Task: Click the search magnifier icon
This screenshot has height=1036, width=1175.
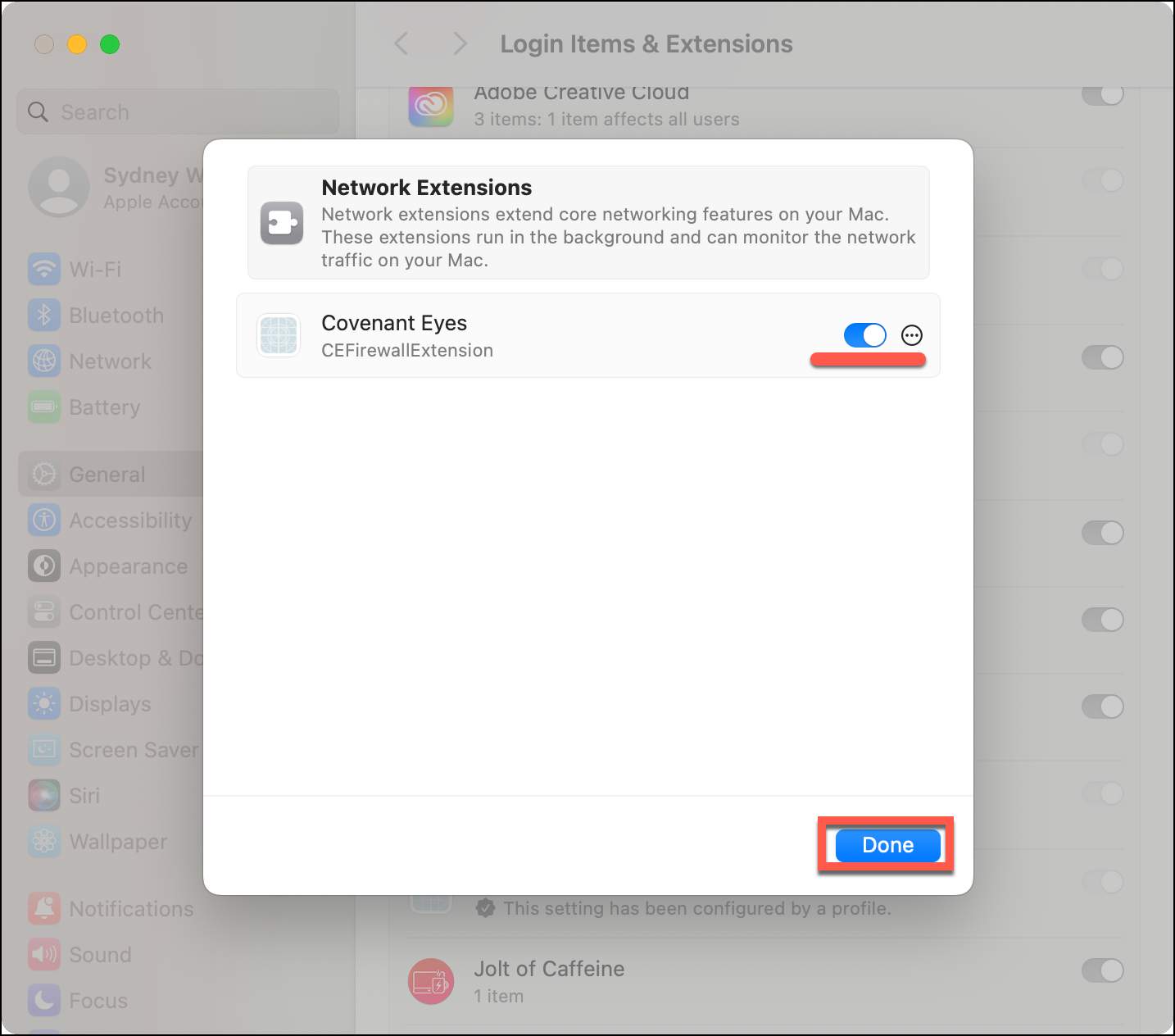Action: click(38, 111)
